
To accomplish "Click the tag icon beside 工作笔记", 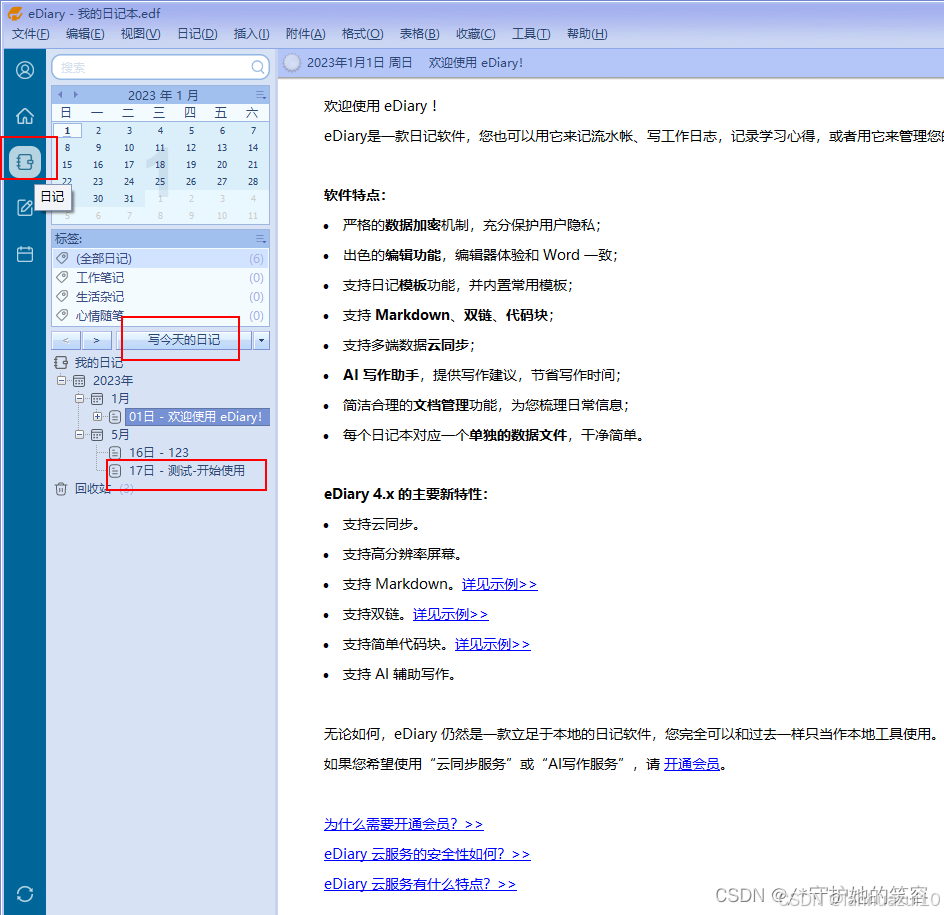I will 62,277.
